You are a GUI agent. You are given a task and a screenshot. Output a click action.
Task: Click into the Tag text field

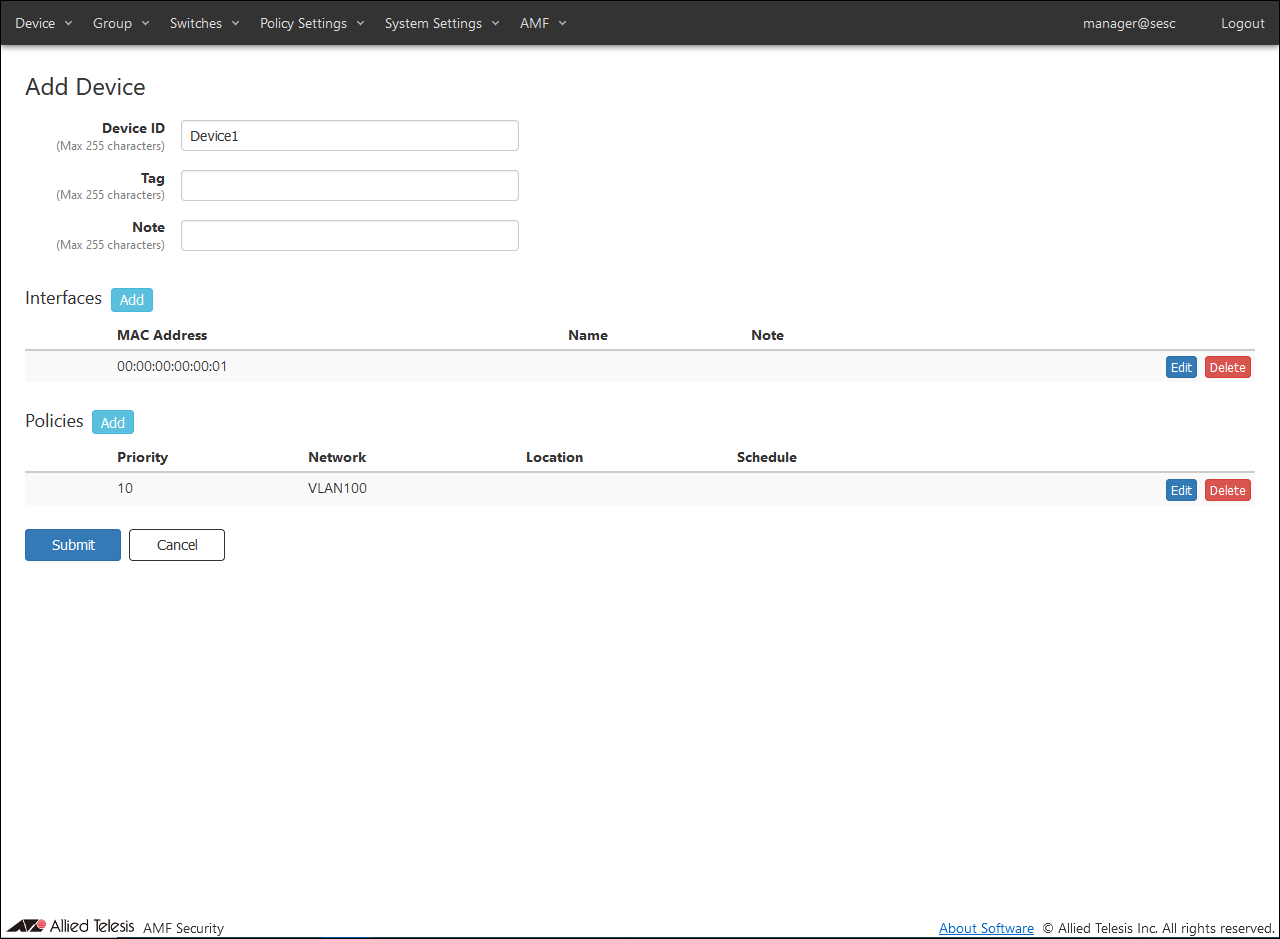tap(349, 186)
